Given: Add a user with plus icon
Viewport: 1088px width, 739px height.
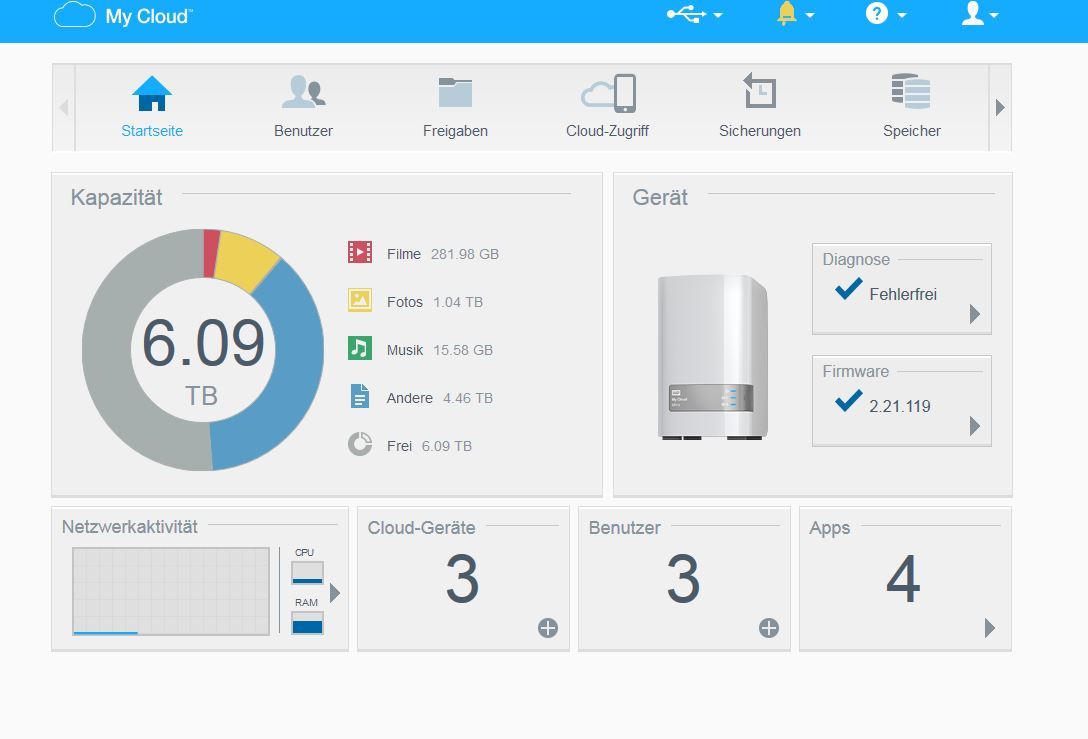Looking at the screenshot, I should point(768,628).
